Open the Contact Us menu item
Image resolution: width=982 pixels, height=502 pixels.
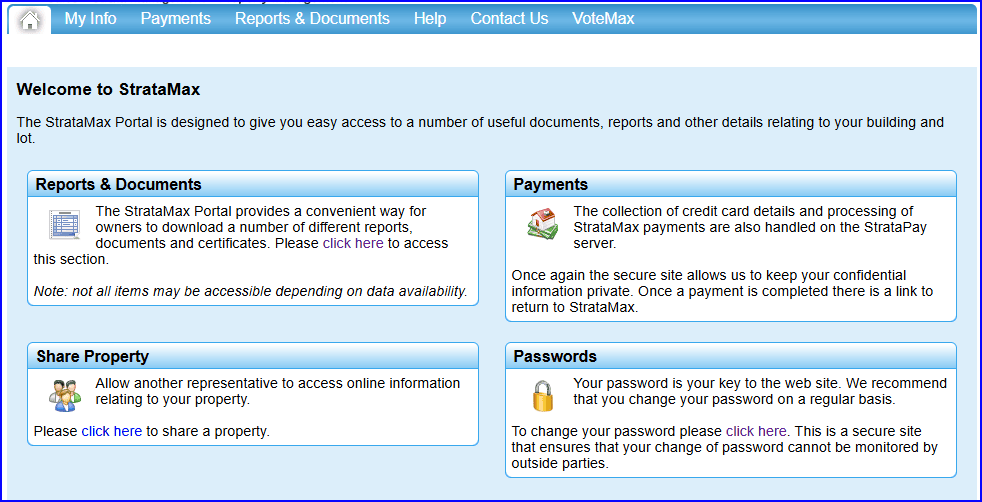(509, 19)
